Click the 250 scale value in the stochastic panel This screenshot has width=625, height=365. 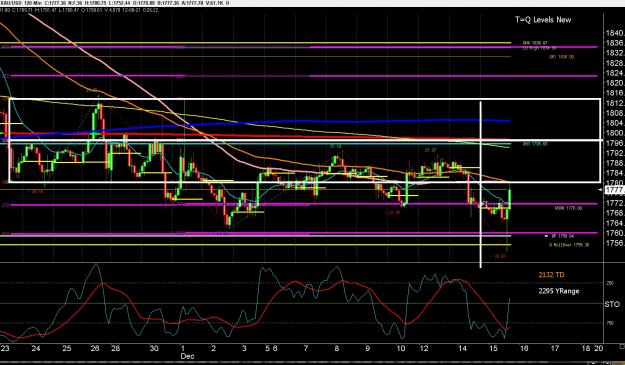610,283
